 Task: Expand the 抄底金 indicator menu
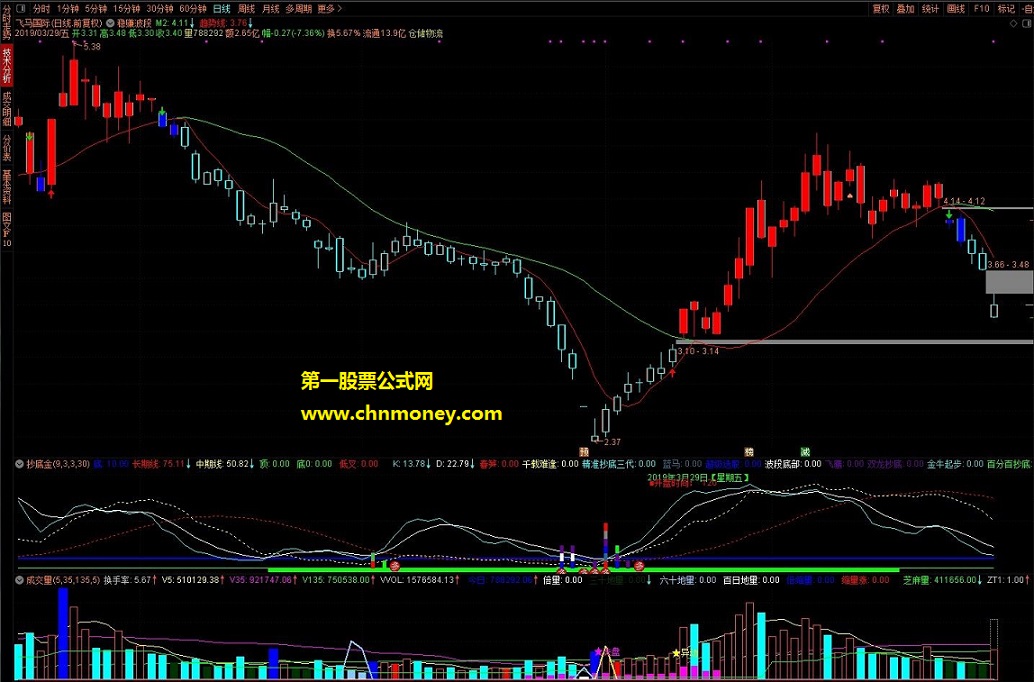click(x=20, y=464)
